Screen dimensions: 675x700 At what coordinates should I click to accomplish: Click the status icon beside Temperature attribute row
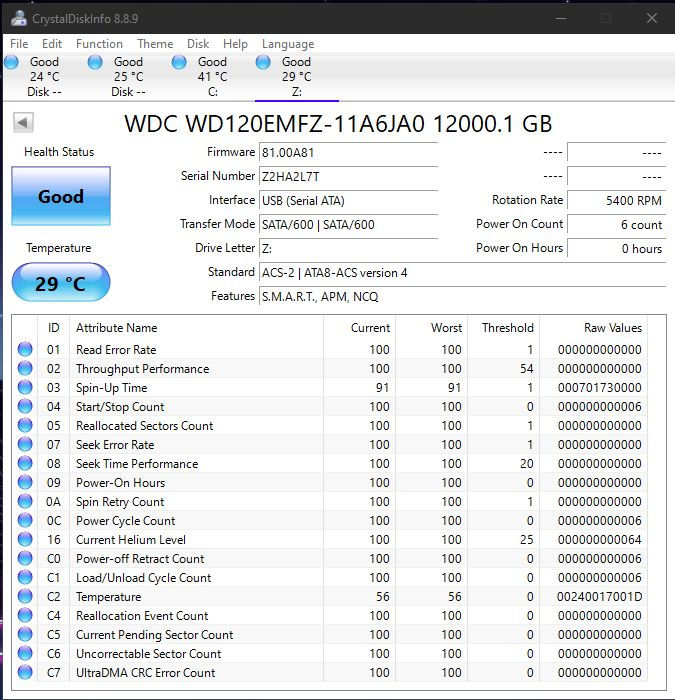point(25,597)
